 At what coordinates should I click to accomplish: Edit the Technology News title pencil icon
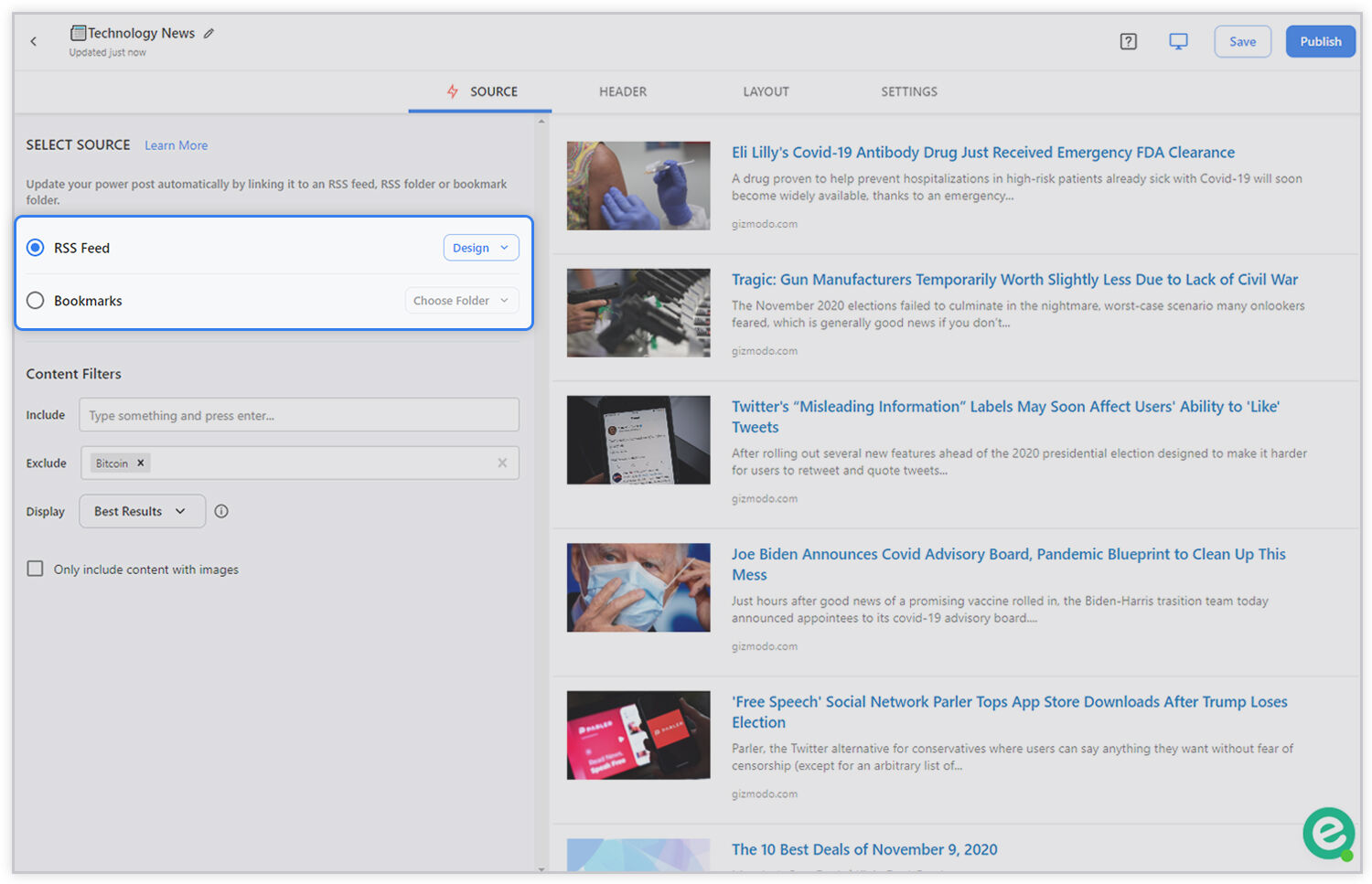click(x=209, y=33)
